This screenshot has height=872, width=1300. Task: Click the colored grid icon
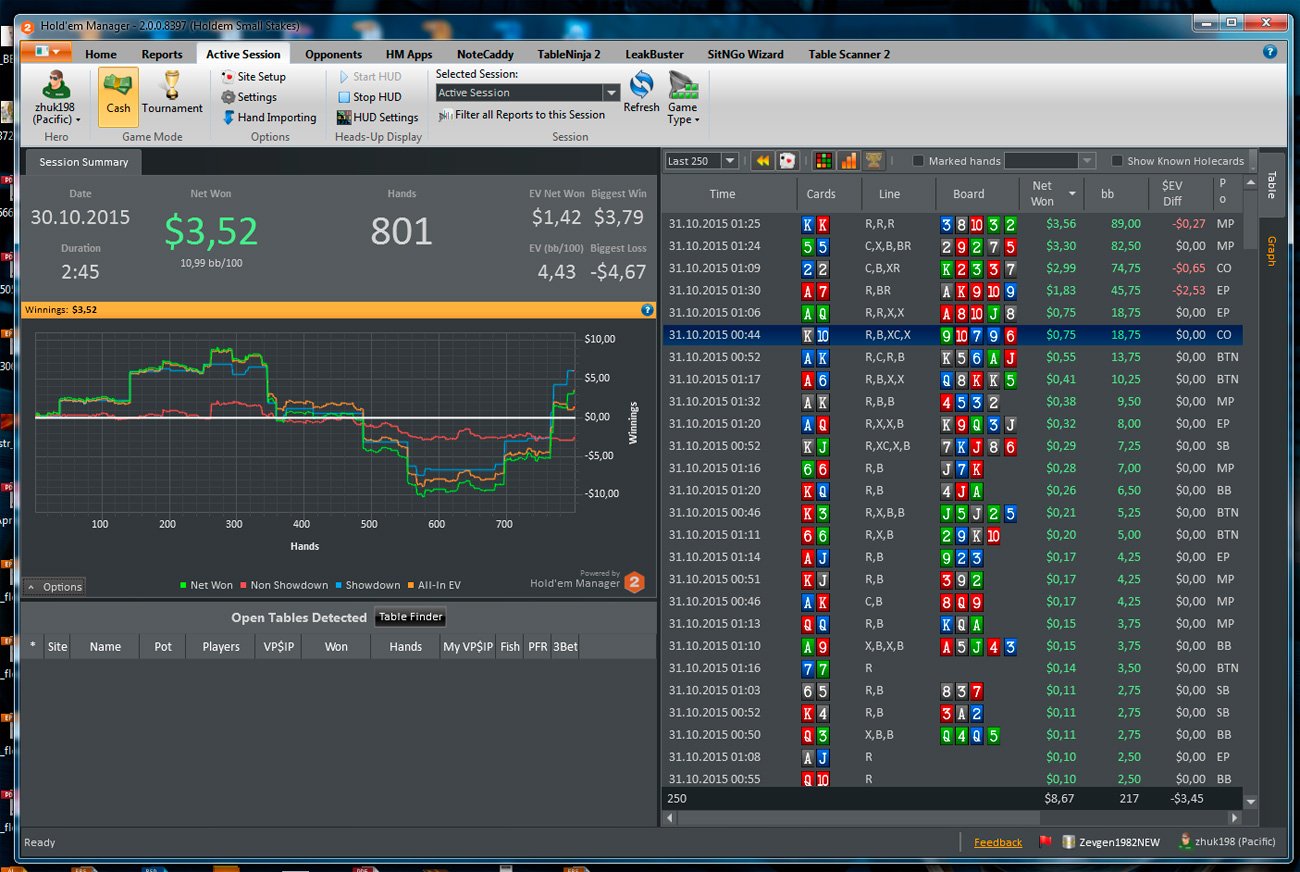tap(823, 161)
